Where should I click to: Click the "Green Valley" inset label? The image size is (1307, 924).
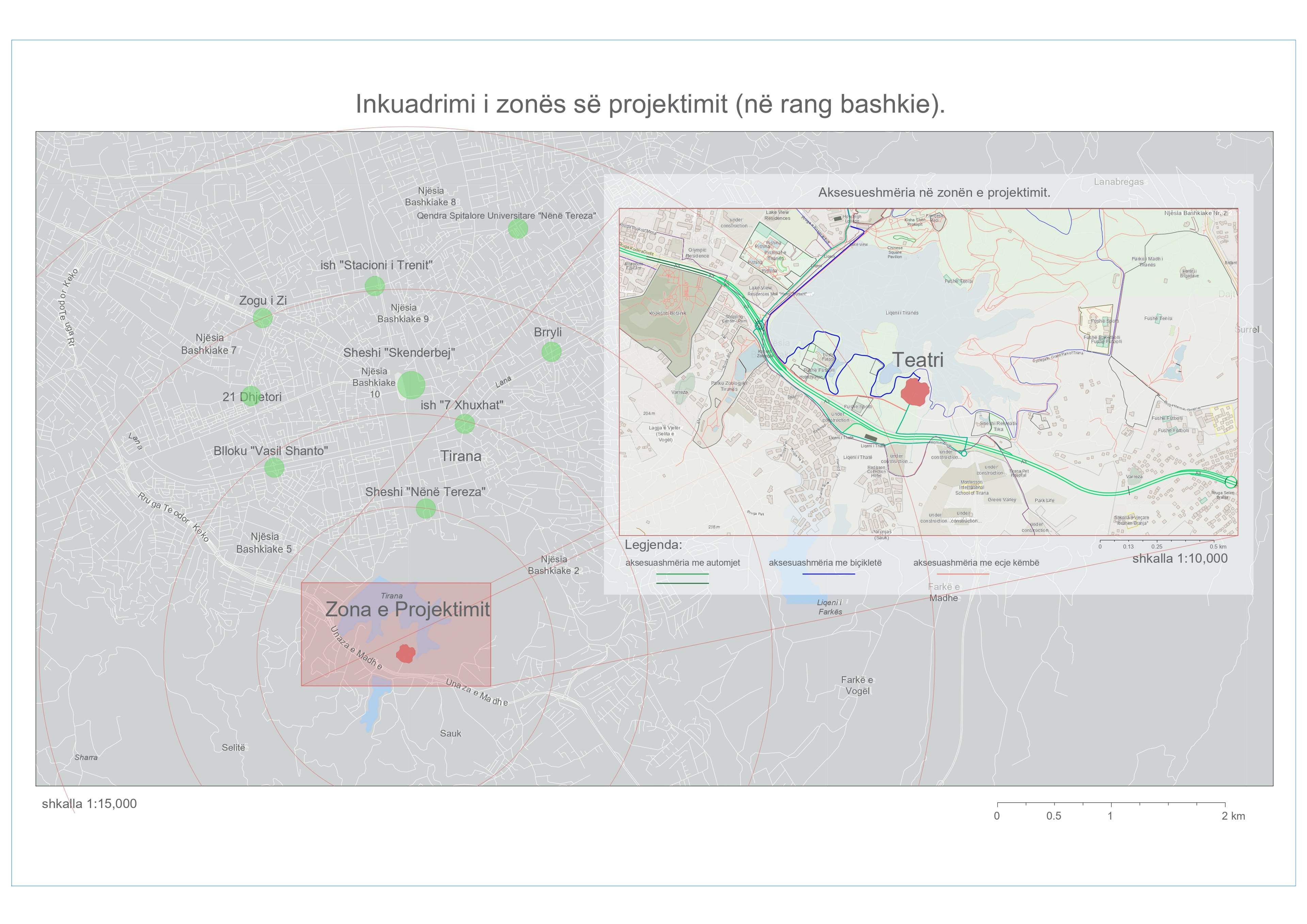click(x=1002, y=499)
